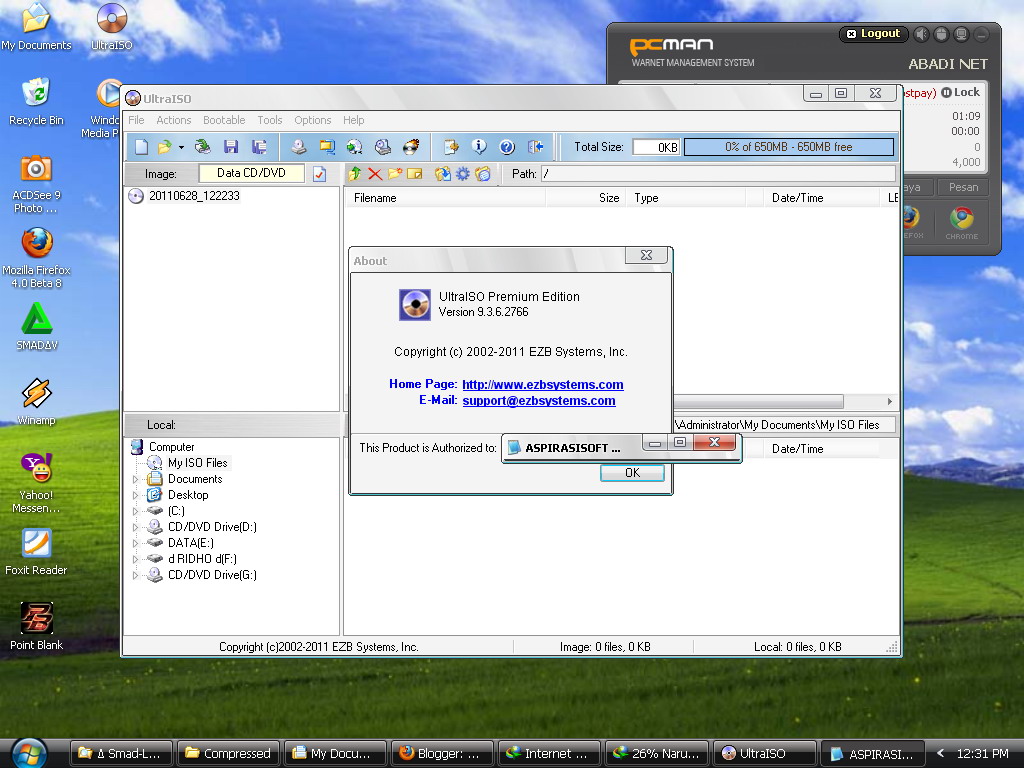Open the Actions menu
The image size is (1024, 768).
(174, 120)
